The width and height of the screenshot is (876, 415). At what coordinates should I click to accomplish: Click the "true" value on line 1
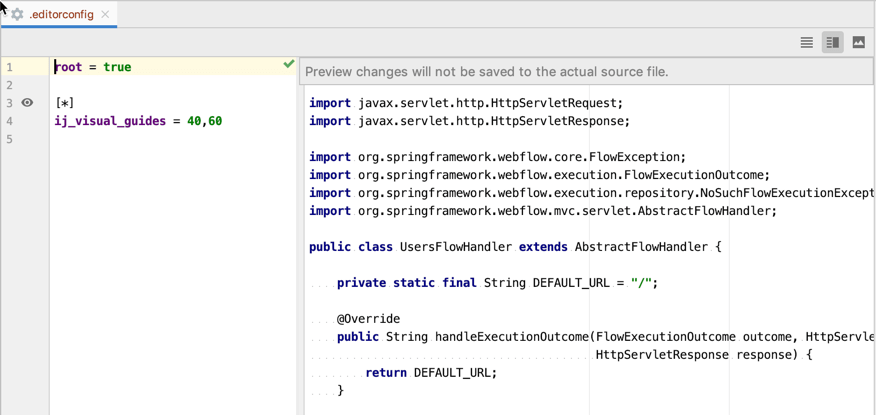(117, 67)
